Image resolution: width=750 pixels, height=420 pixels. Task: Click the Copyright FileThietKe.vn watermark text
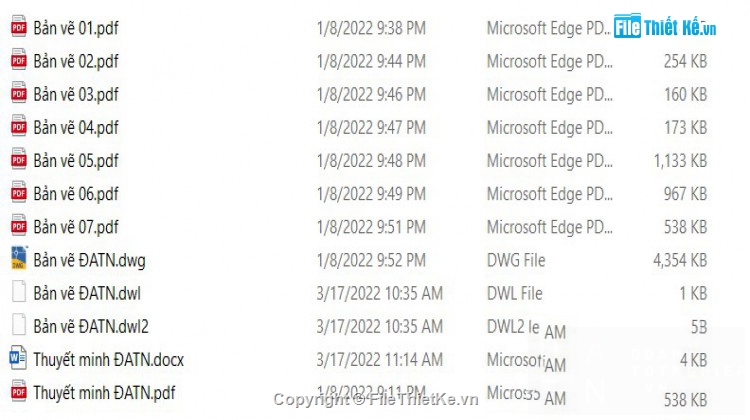(375, 399)
